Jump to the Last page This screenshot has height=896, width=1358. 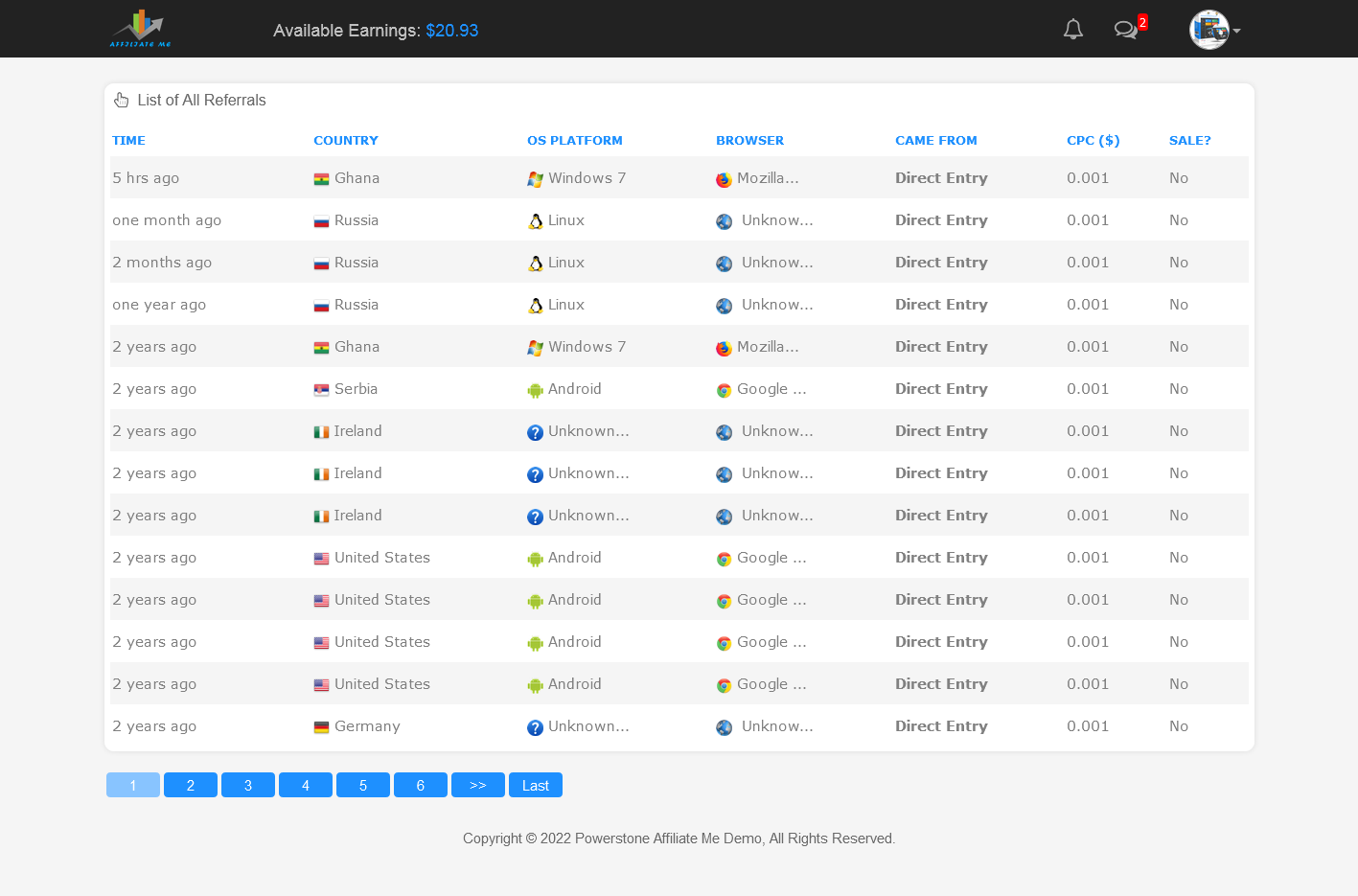(x=535, y=785)
